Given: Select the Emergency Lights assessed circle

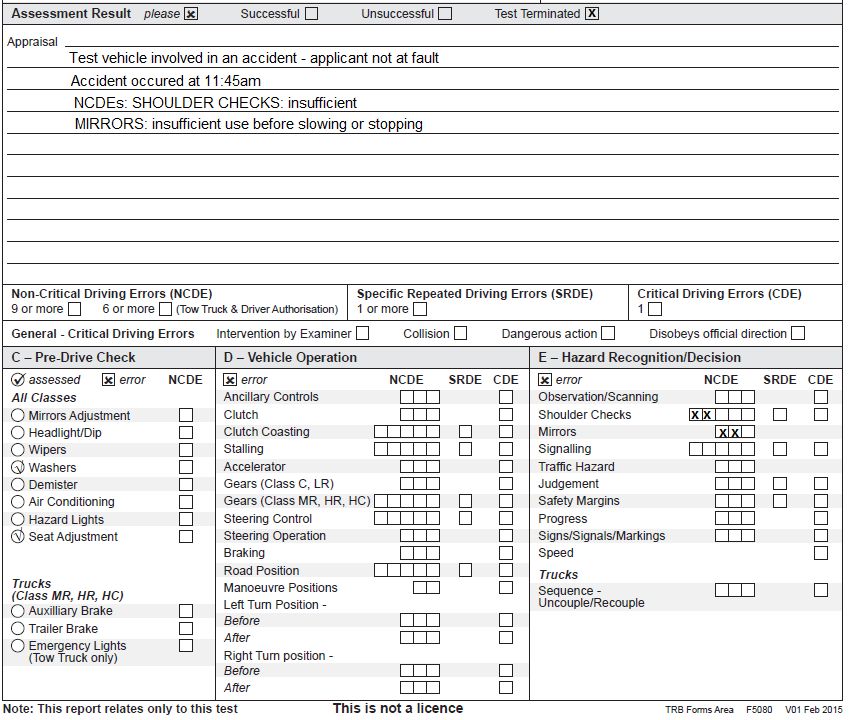Looking at the screenshot, I should pos(18,646).
